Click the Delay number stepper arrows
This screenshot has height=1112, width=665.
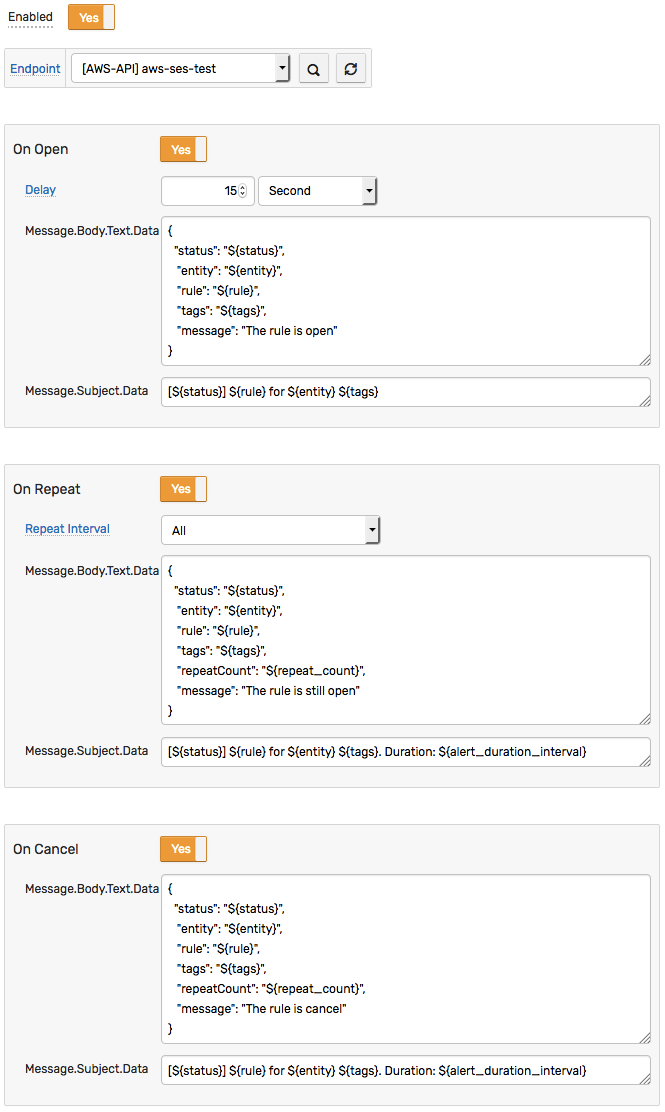(242, 191)
